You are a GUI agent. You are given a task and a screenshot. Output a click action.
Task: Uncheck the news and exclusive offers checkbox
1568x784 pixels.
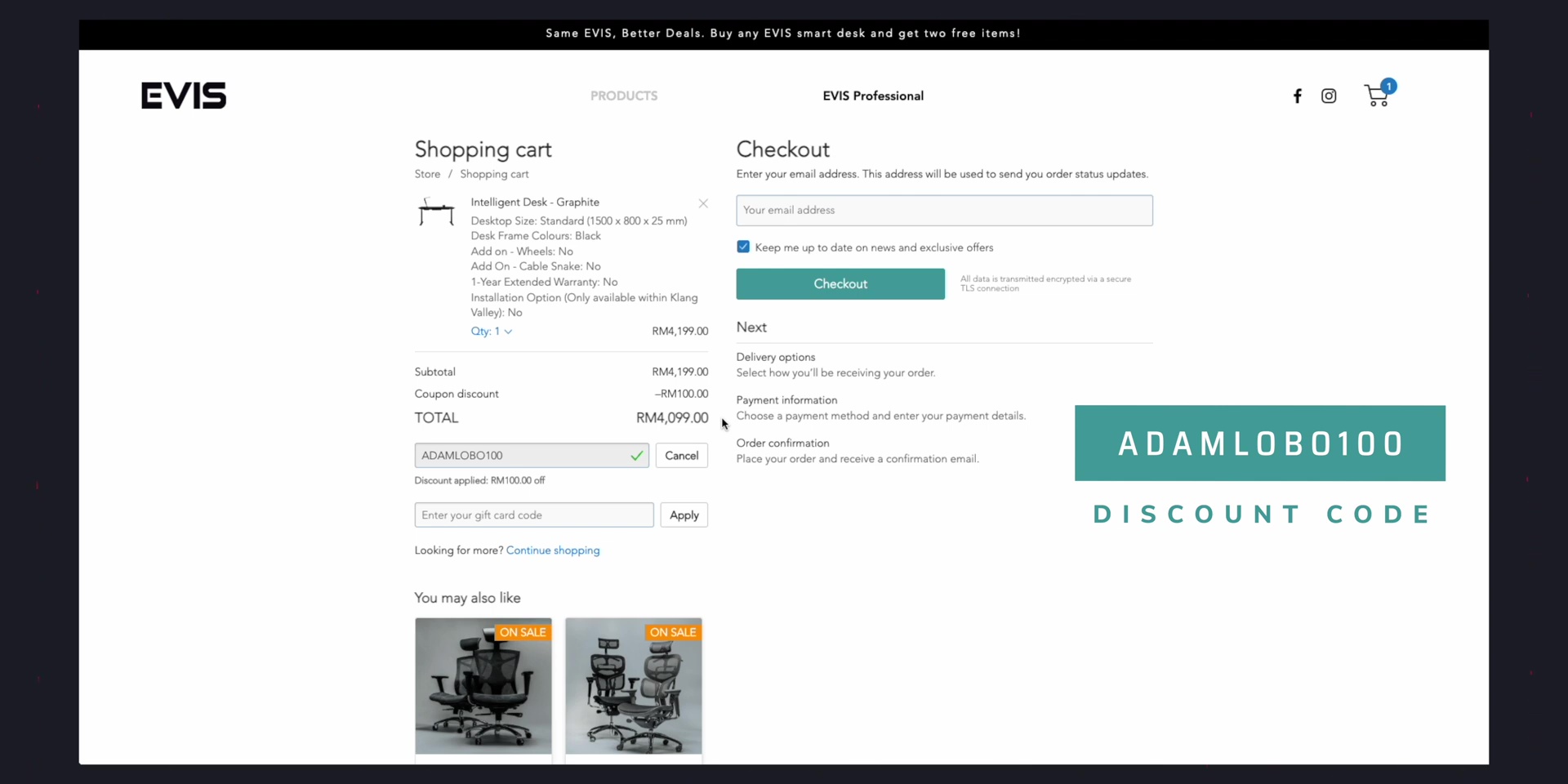tap(743, 247)
